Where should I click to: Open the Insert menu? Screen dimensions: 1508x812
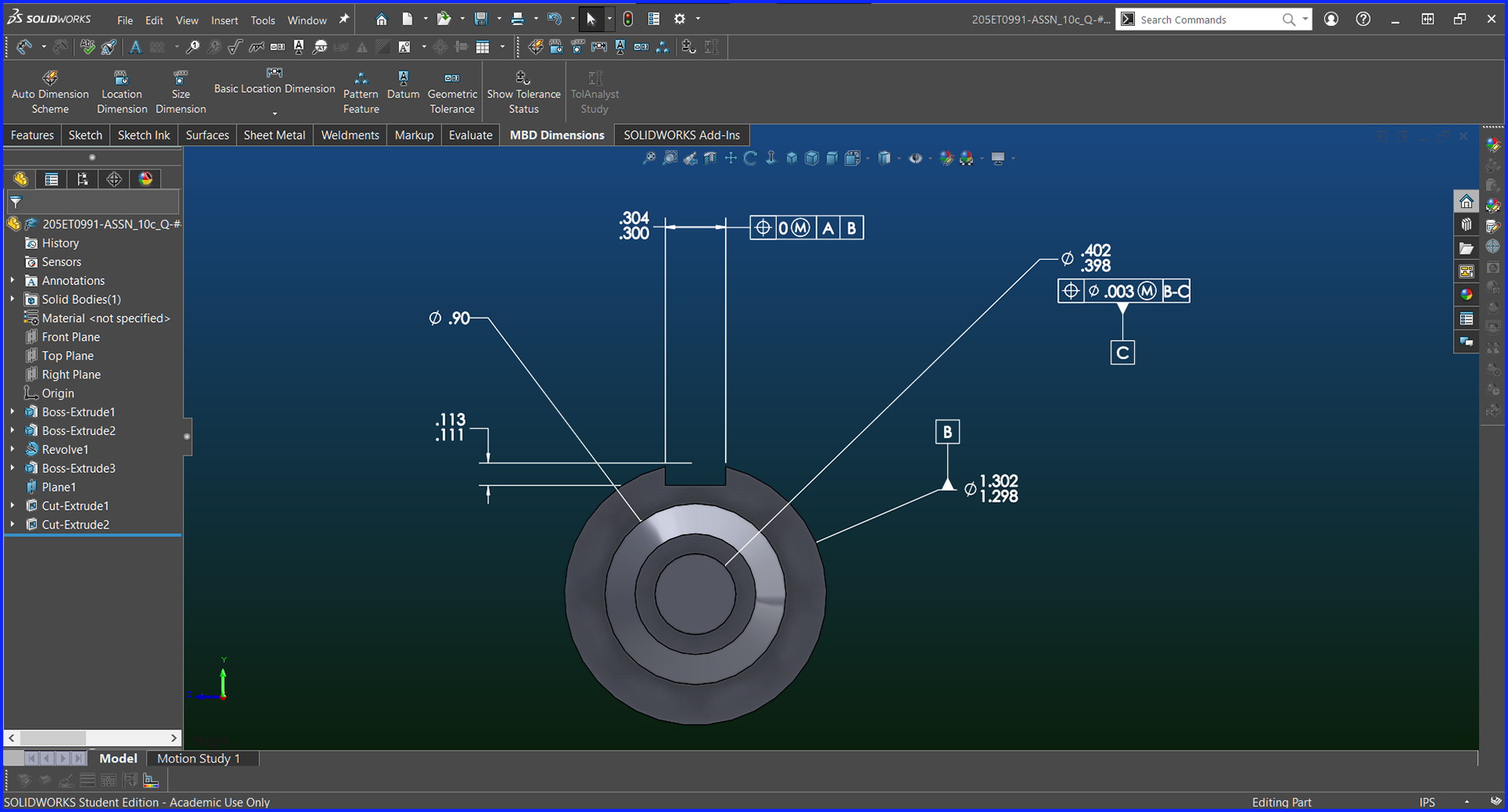tap(225, 20)
